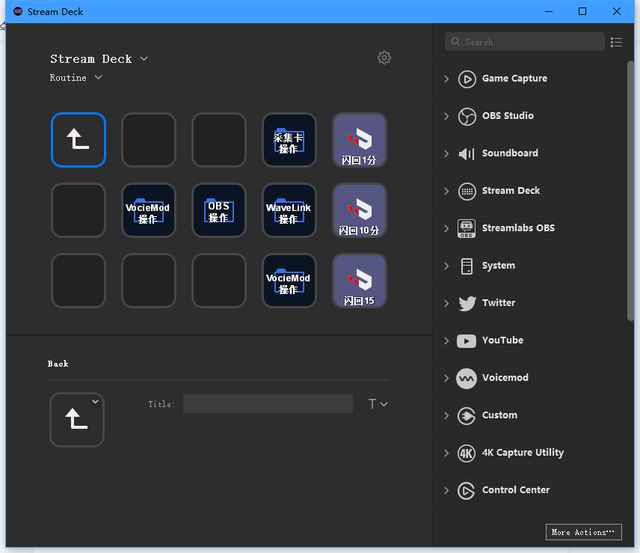Open the 采集卡操作 folder key
Screen dimensions: 640x553
(x=289, y=140)
